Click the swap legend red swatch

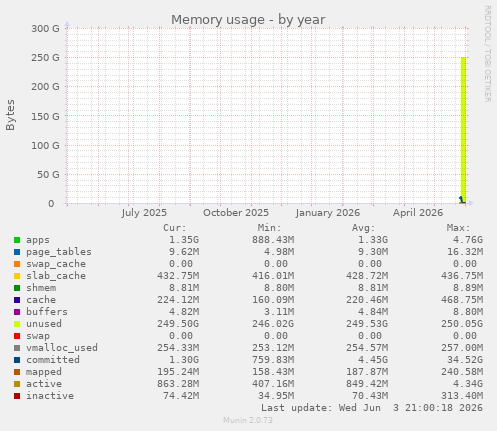click(x=17, y=336)
